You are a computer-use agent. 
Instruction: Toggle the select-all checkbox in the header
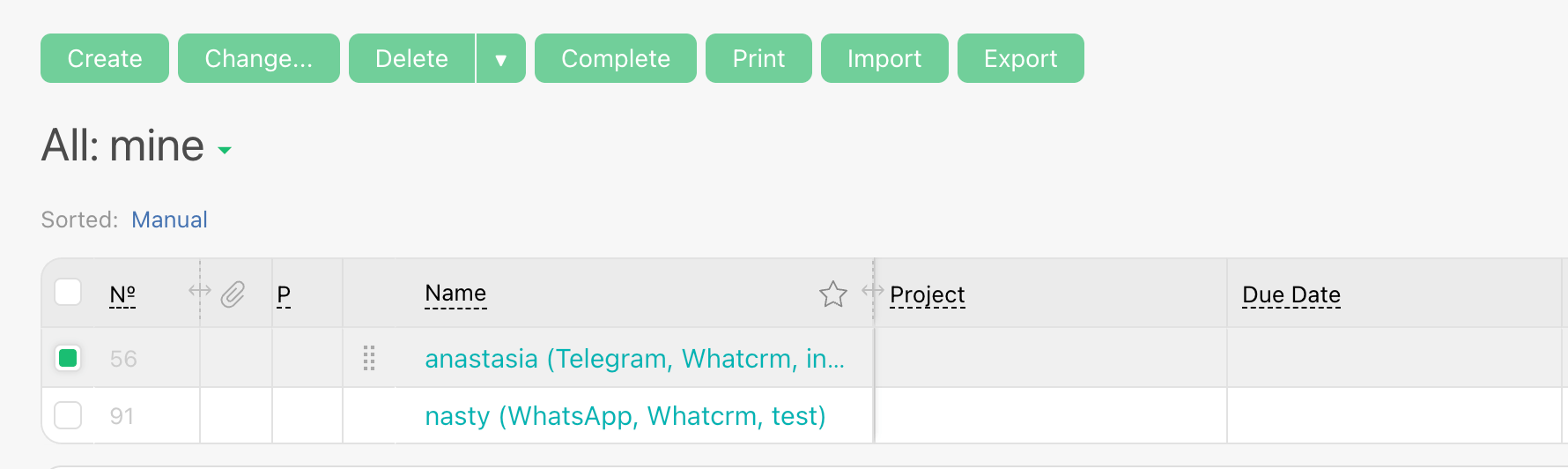[x=68, y=292]
